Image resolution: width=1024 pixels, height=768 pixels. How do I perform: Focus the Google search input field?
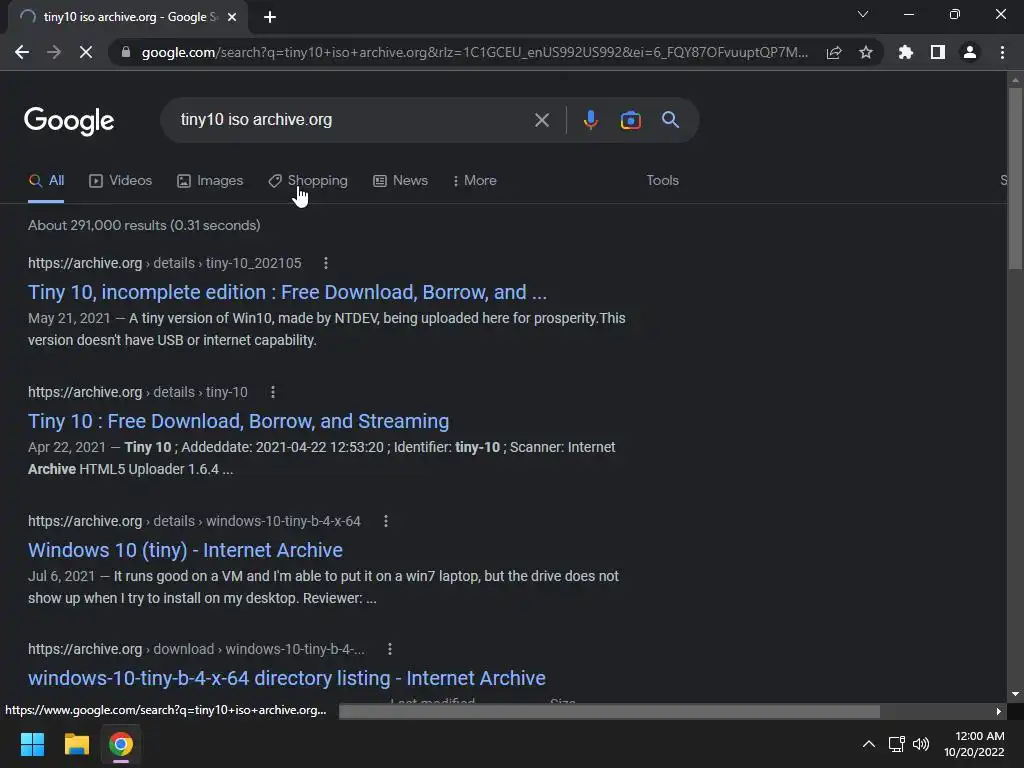pos(353,120)
